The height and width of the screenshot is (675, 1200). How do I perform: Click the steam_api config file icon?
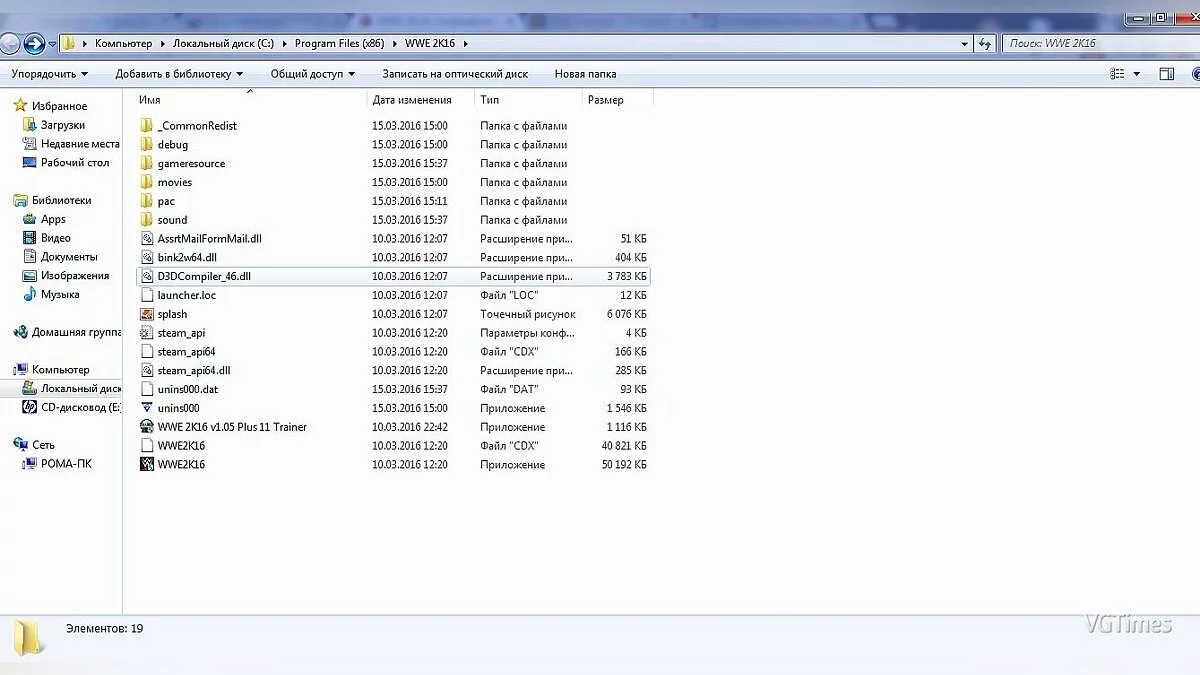tap(147, 333)
